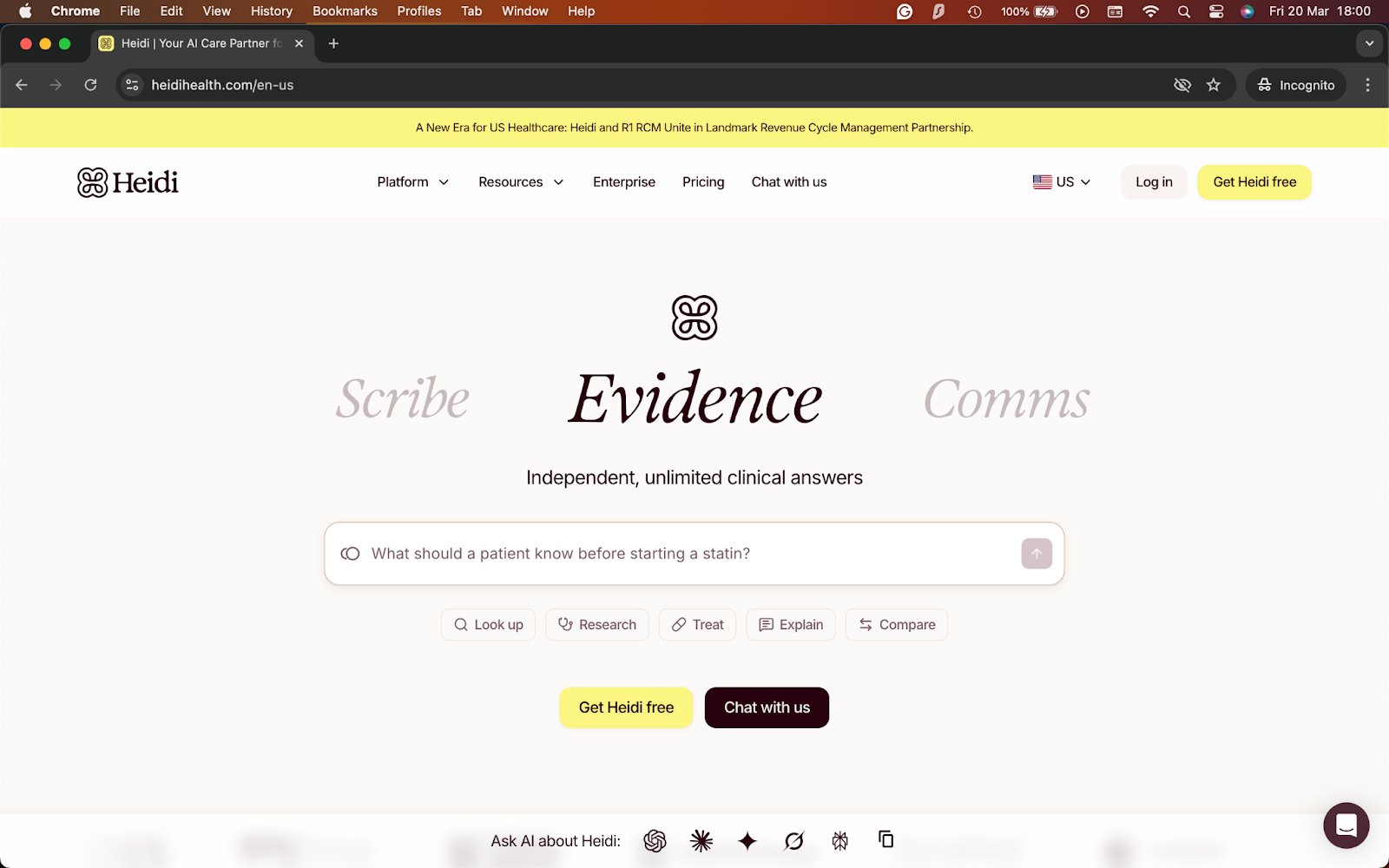
Task: Switch to the Scribe heading
Action: (x=403, y=399)
